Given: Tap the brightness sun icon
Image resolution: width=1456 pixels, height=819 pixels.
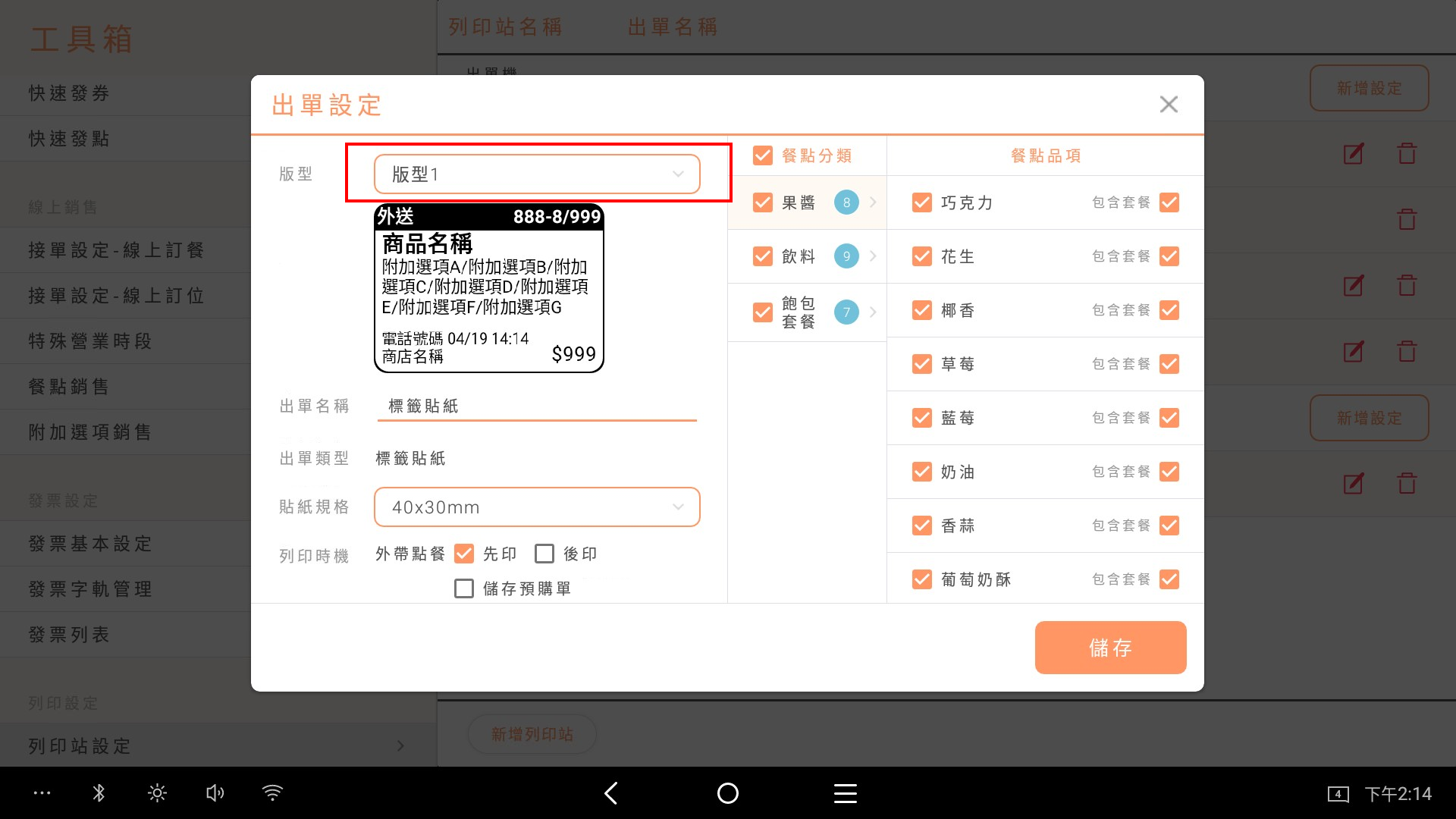Looking at the screenshot, I should coord(157,793).
